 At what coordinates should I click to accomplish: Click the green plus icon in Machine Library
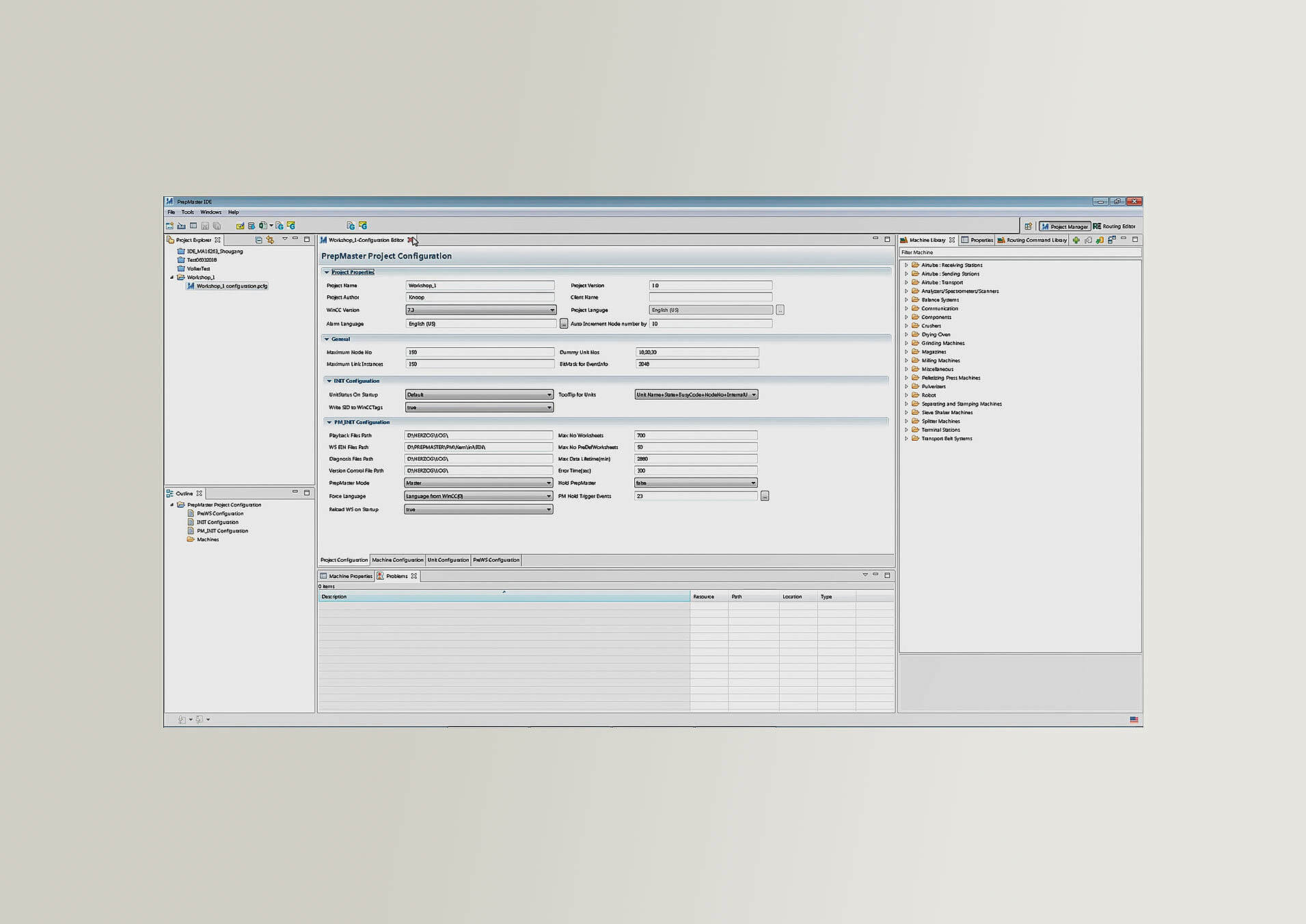pos(1076,240)
